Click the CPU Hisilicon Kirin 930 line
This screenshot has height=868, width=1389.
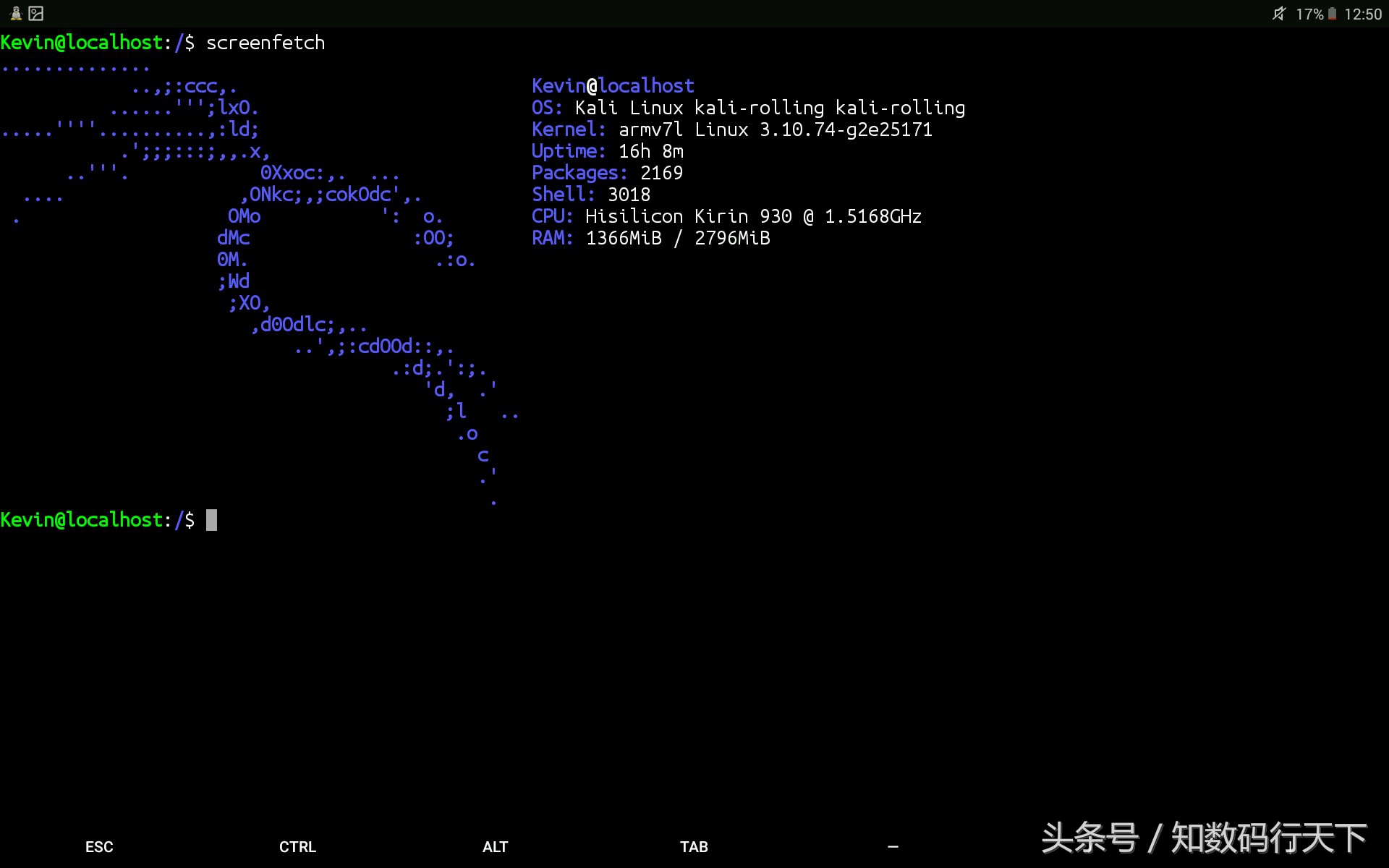pyautogui.click(x=726, y=216)
